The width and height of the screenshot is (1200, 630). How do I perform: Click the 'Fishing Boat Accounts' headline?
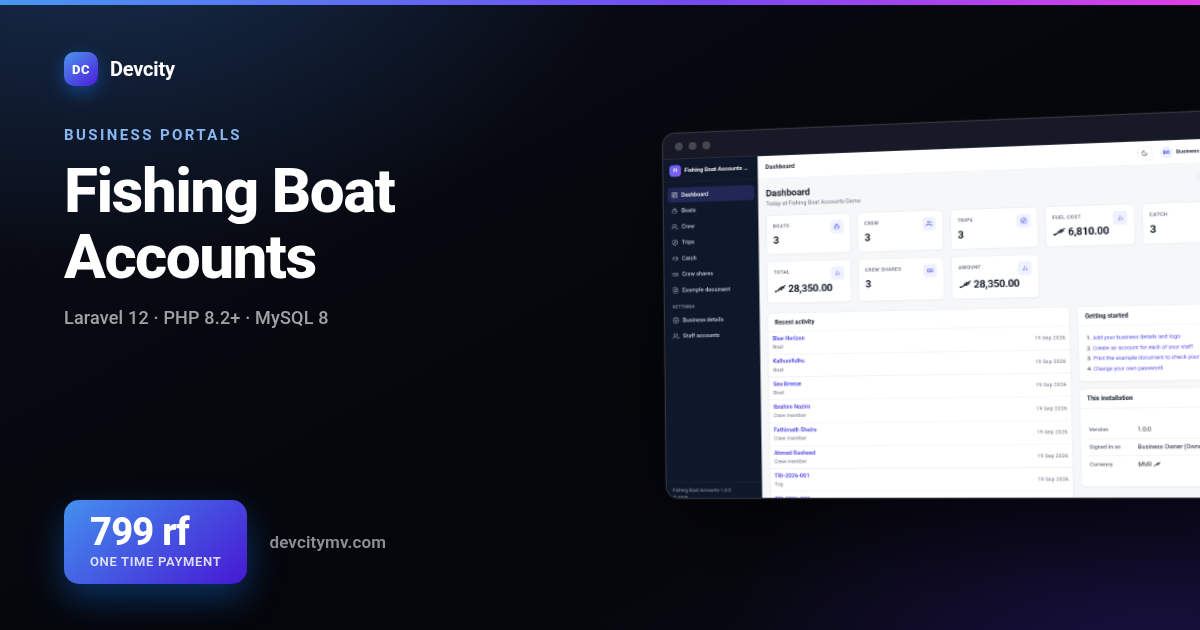(230, 224)
